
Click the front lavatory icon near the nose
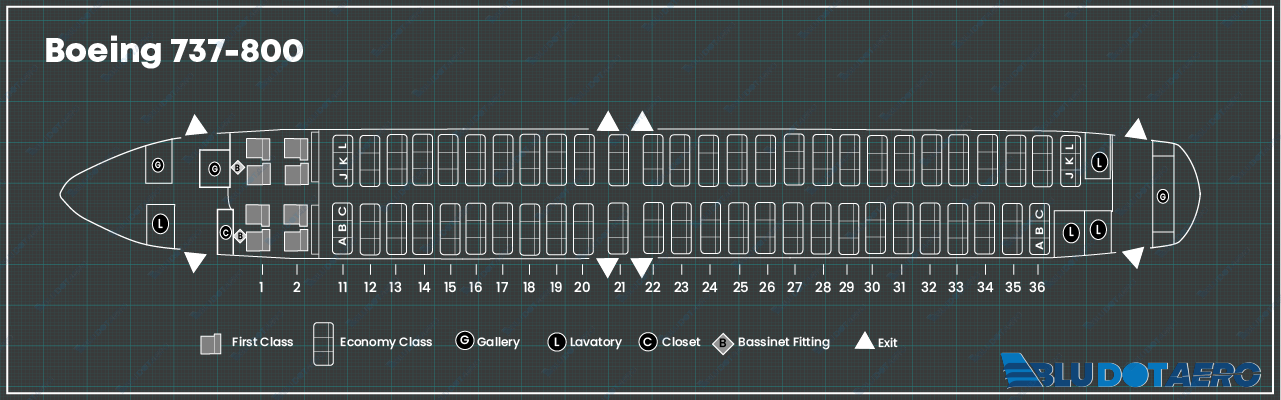pyautogui.click(x=160, y=224)
